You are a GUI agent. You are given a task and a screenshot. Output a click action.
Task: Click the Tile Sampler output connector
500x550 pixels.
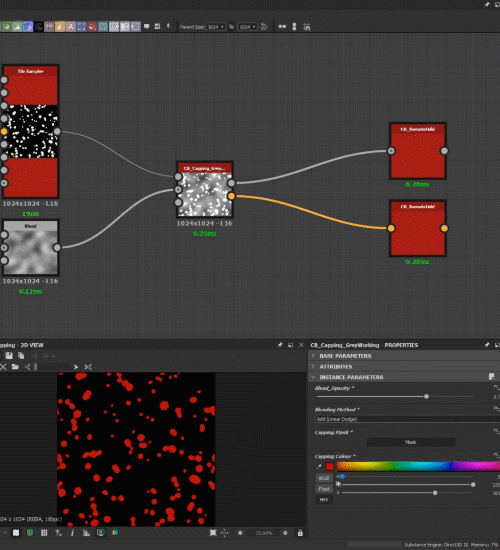(57, 132)
